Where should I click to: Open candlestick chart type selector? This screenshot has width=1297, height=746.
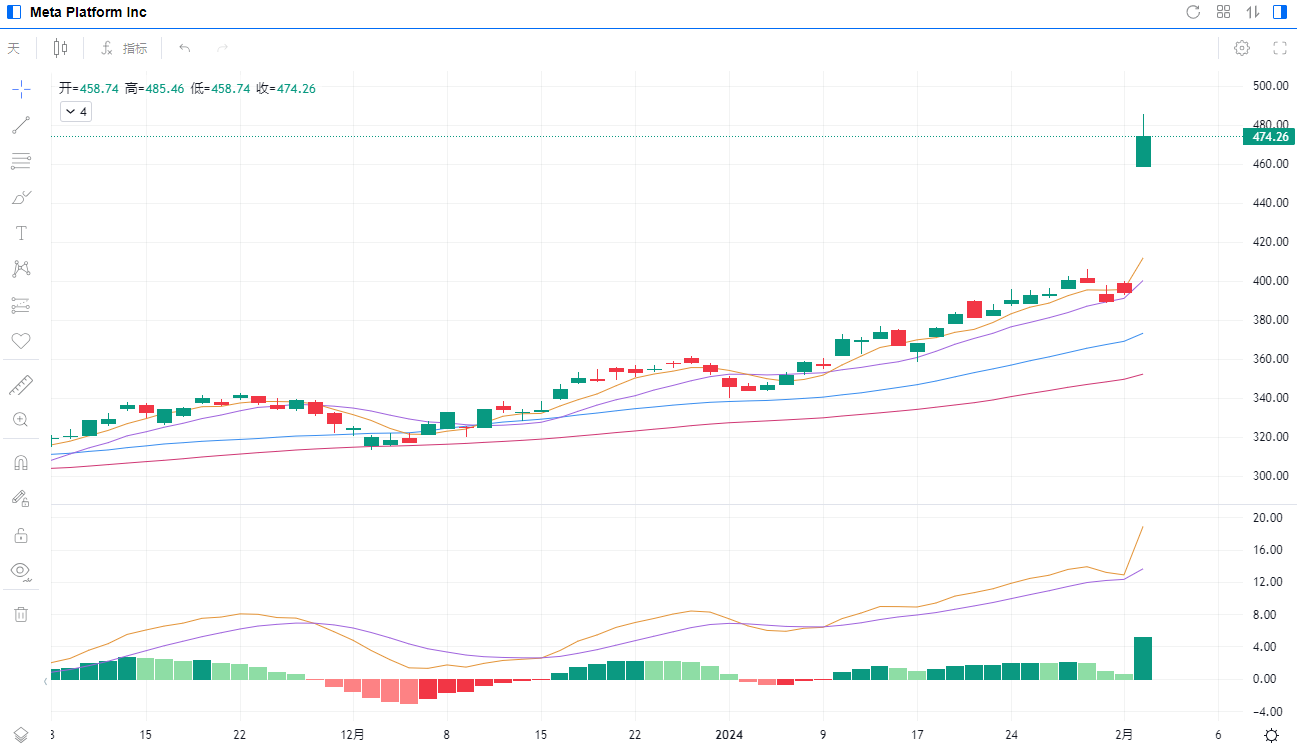click(x=61, y=48)
